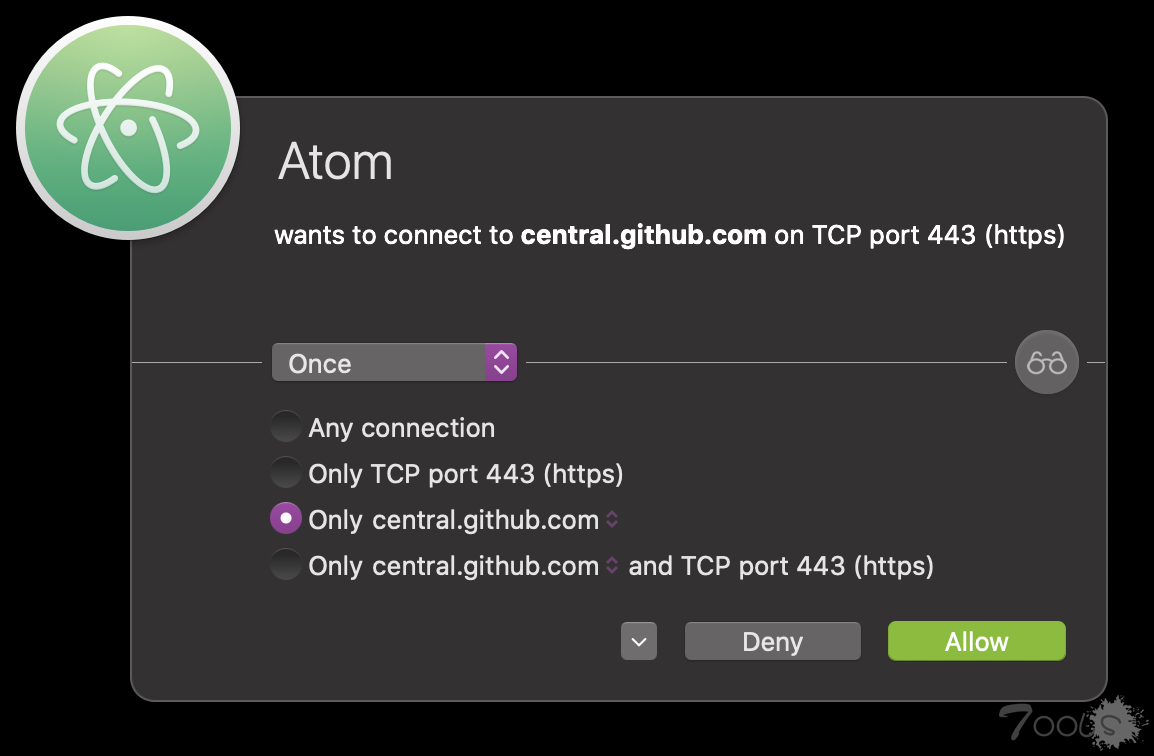Open the 'Once' rule duration dropdown
The width and height of the screenshot is (1154, 756).
pyautogui.click(x=380, y=363)
